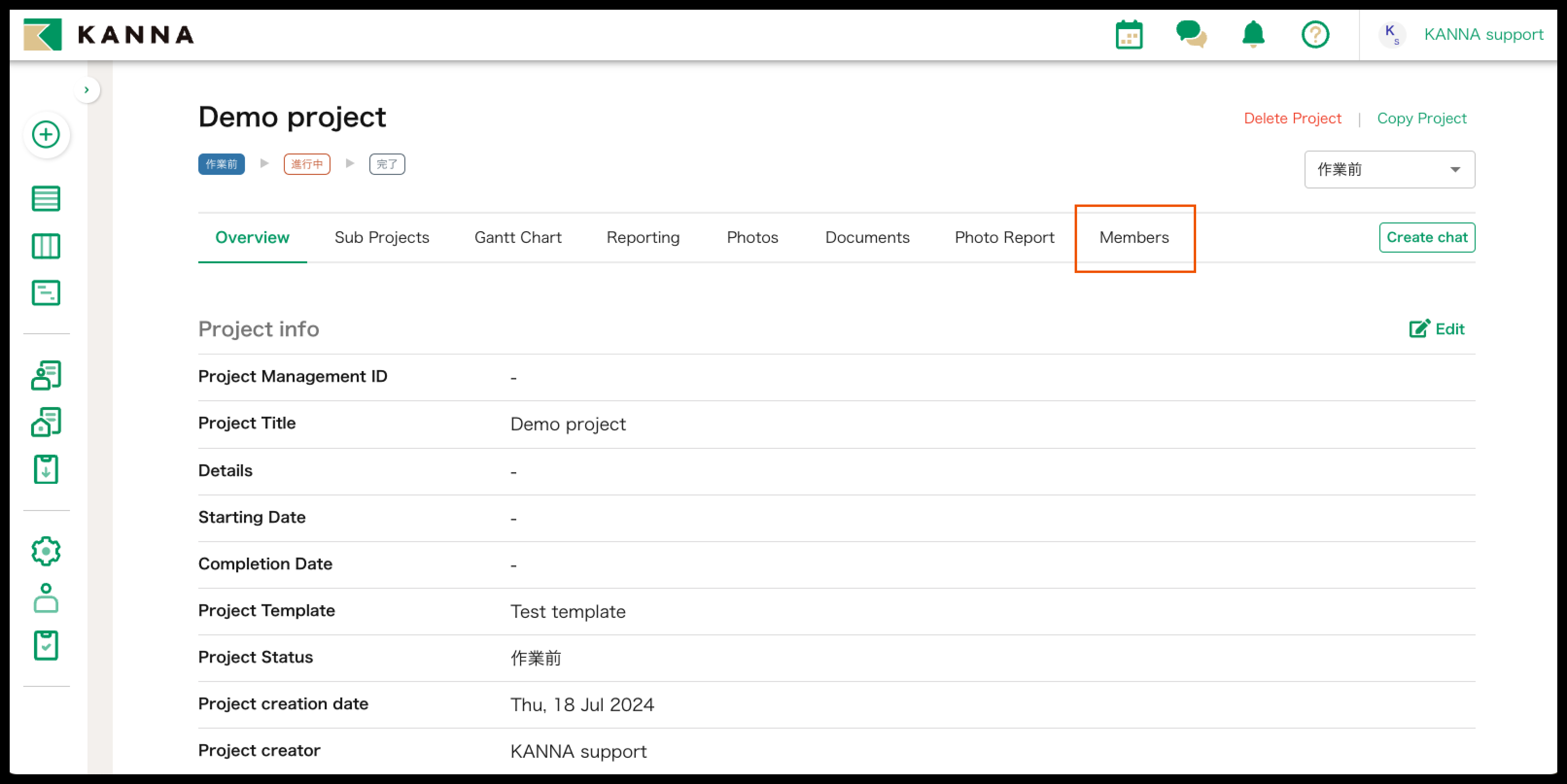
Task: Select the 作業前 status badge
Action: pos(221,164)
